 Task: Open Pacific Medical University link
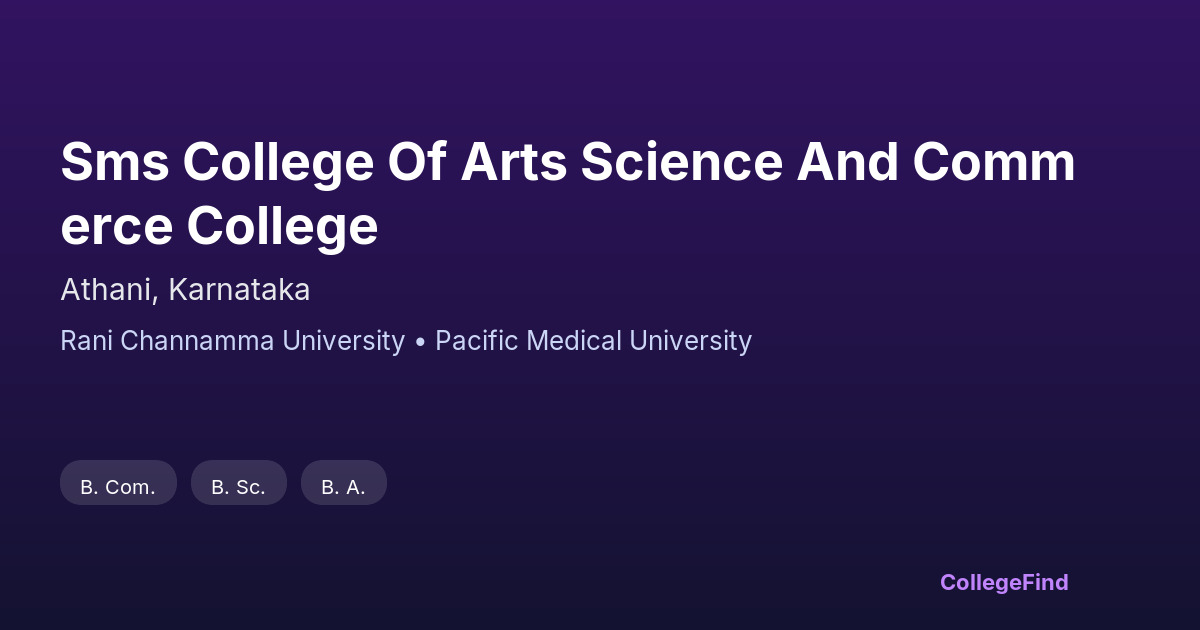click(x=593, y=341)
